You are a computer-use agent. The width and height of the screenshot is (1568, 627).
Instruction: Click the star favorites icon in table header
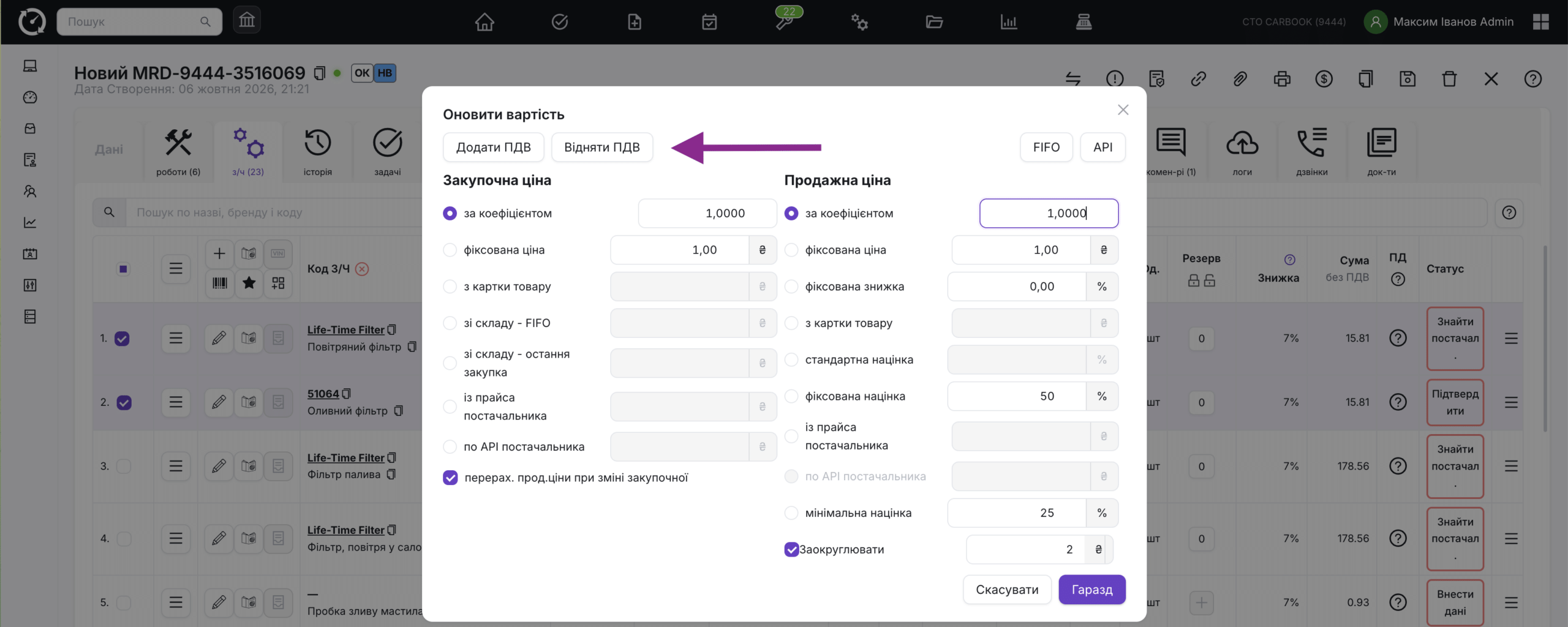[249, 283]
